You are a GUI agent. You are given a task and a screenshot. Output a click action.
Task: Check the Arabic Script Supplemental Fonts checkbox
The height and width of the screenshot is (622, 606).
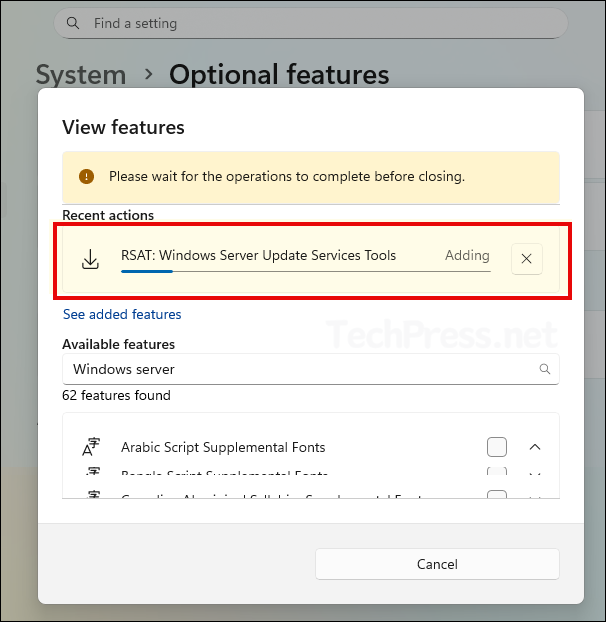click(x=497, y=447)
